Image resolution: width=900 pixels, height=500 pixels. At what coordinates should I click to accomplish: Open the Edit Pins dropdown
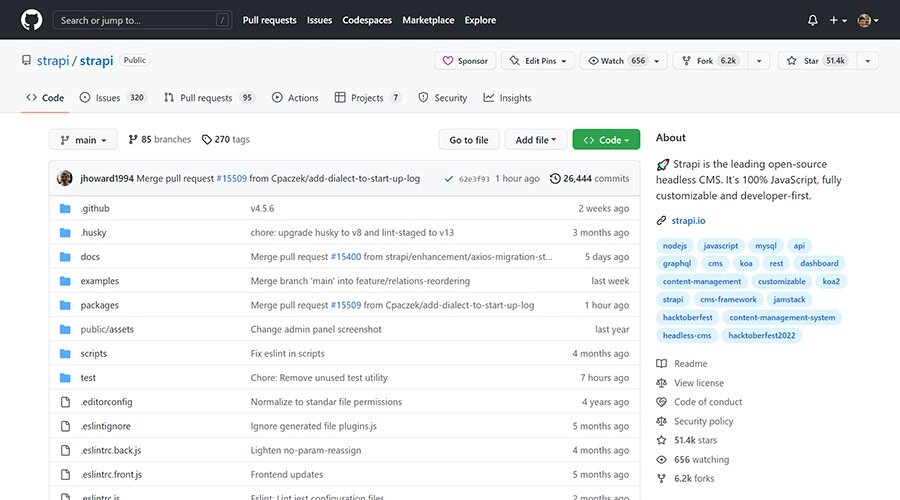click(538, 61)
